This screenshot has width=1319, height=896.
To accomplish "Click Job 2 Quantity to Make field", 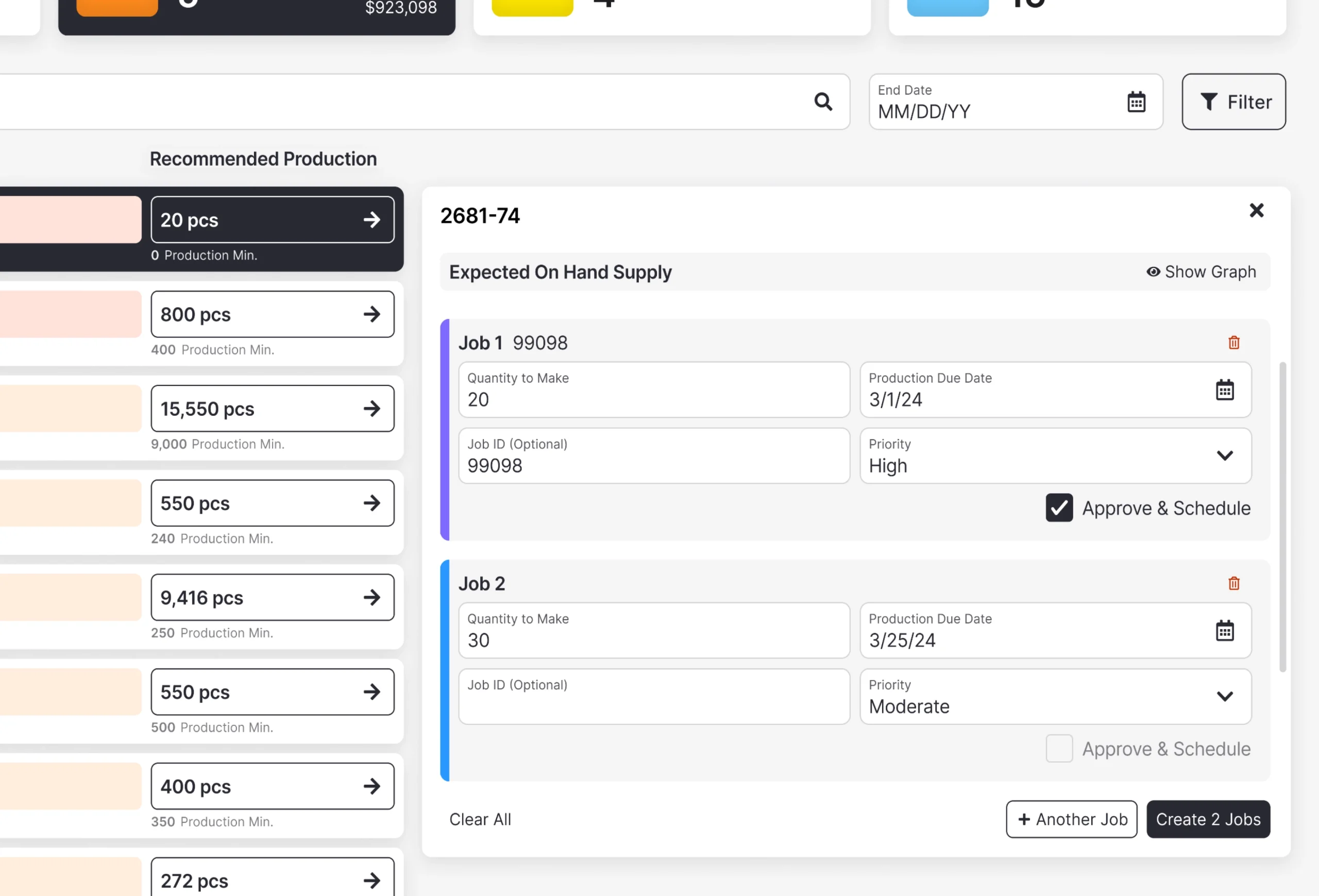I will pyautogui.click(x=654, y=631).
